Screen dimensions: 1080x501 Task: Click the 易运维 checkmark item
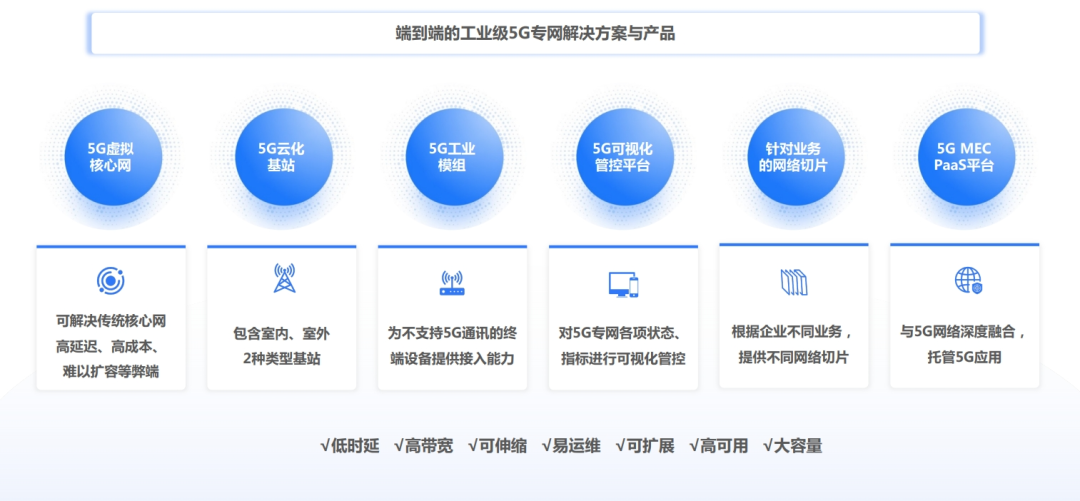pyautogui.click(x=571, y=446)
